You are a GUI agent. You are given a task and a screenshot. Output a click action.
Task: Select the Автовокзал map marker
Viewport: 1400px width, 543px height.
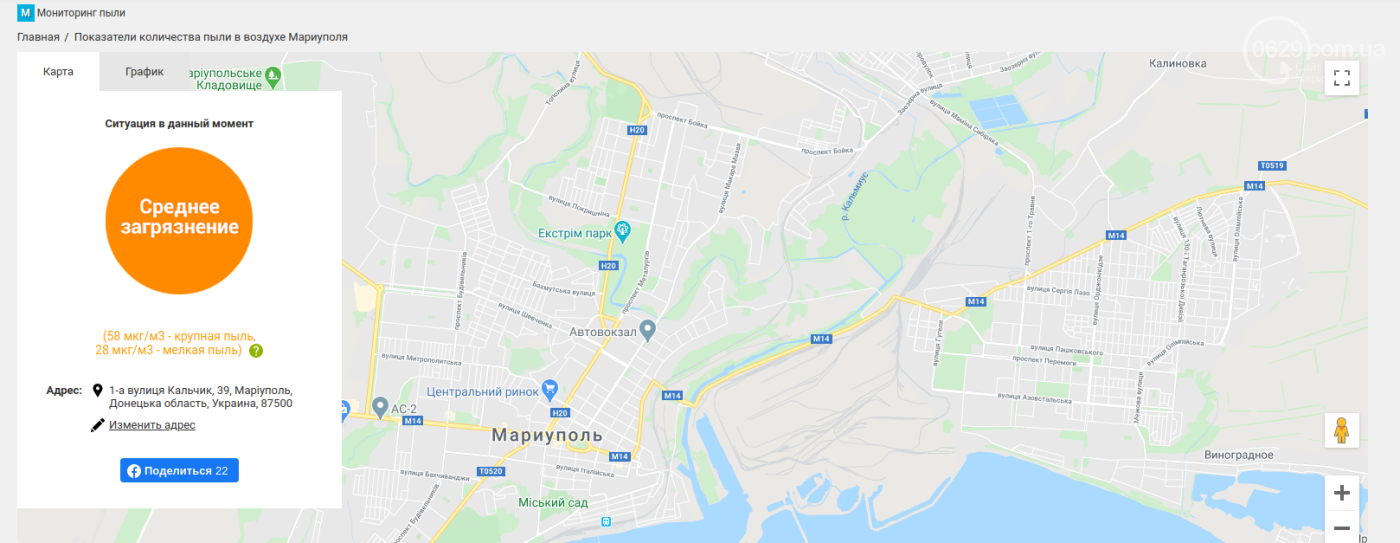point(648,328)
